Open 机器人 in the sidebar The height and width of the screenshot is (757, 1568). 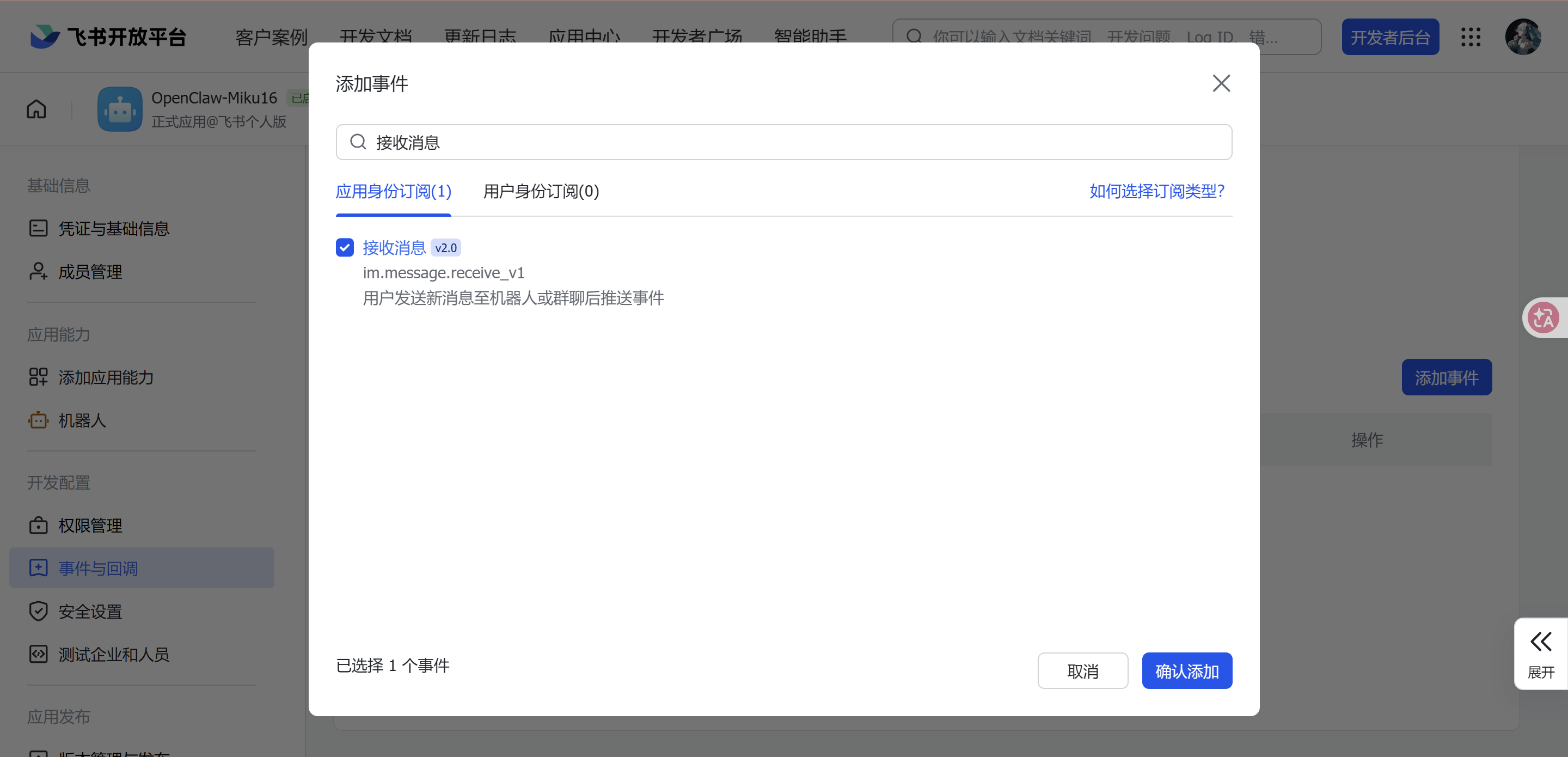(x=82, y=420)
